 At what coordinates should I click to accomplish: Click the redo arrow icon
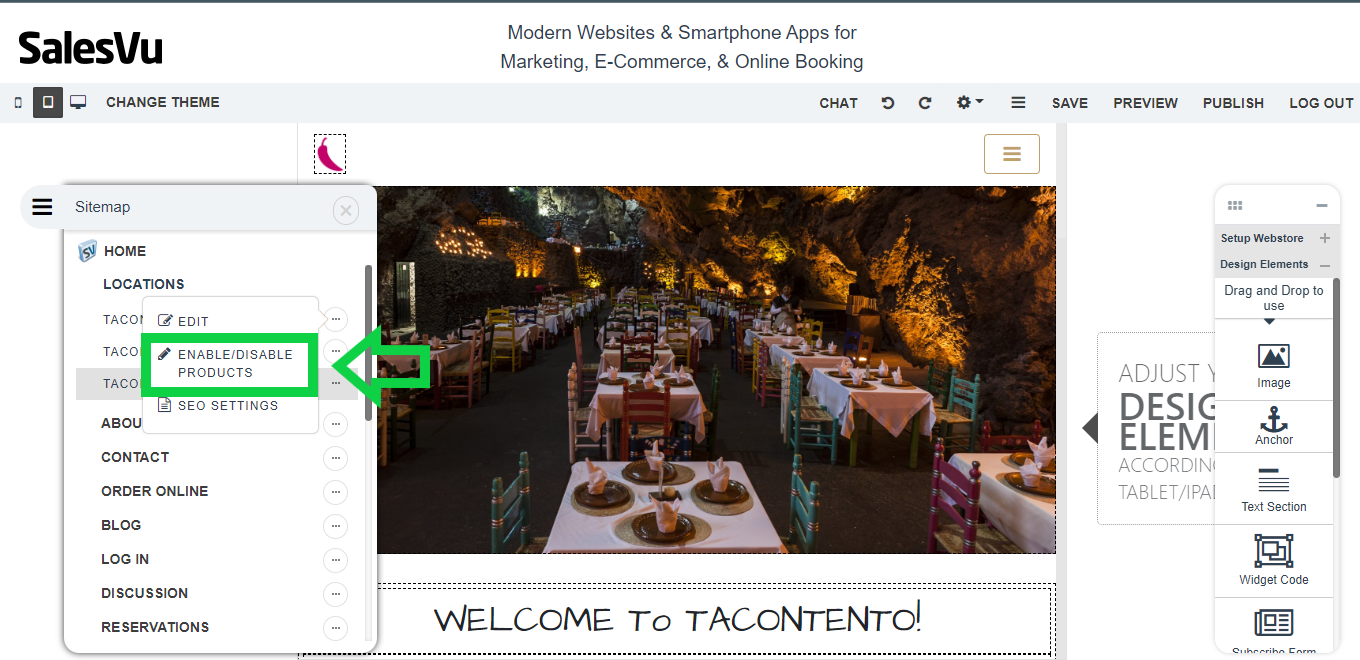click(925, 103)
